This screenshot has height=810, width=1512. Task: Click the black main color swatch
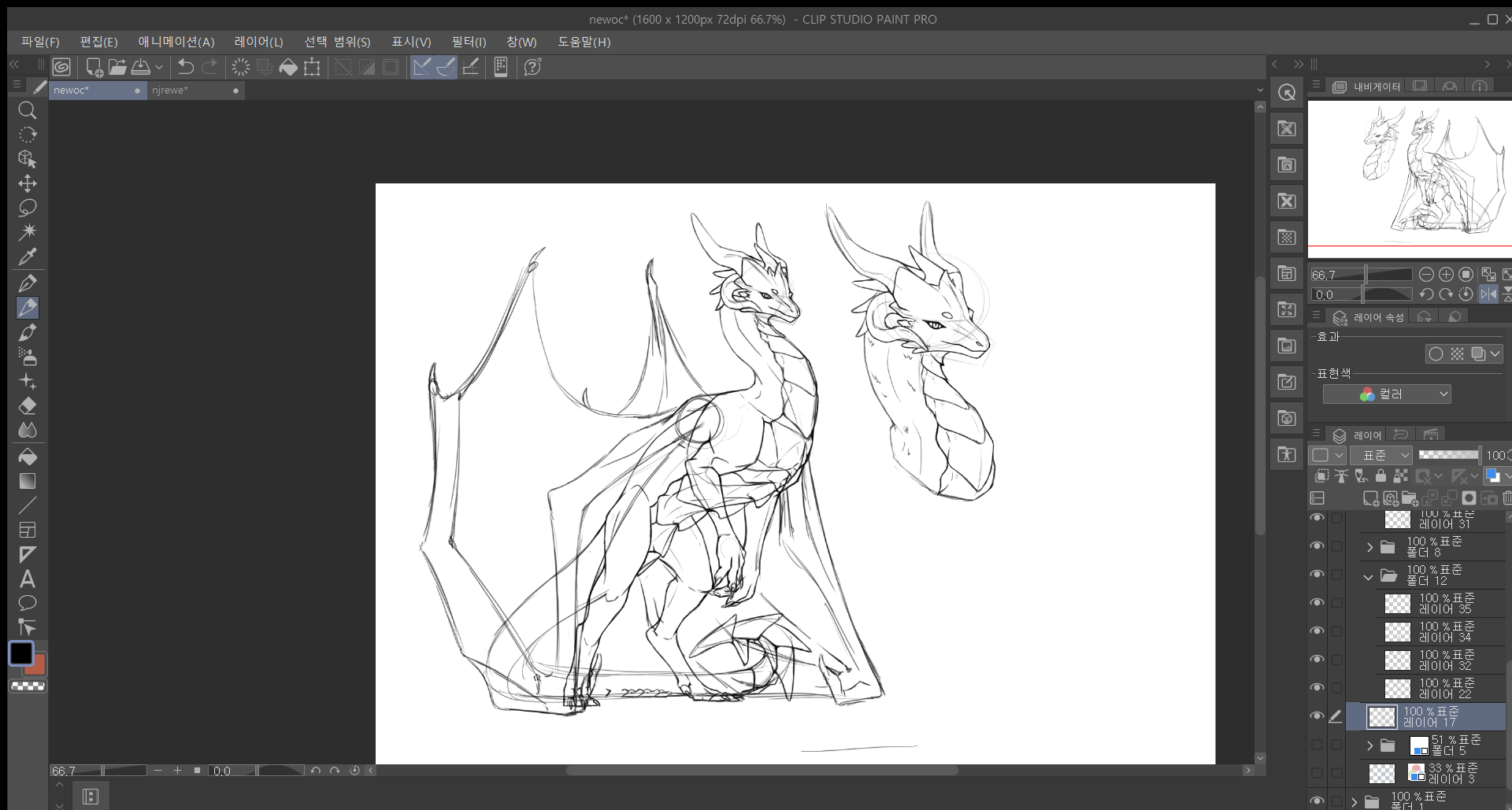(21, 653)
